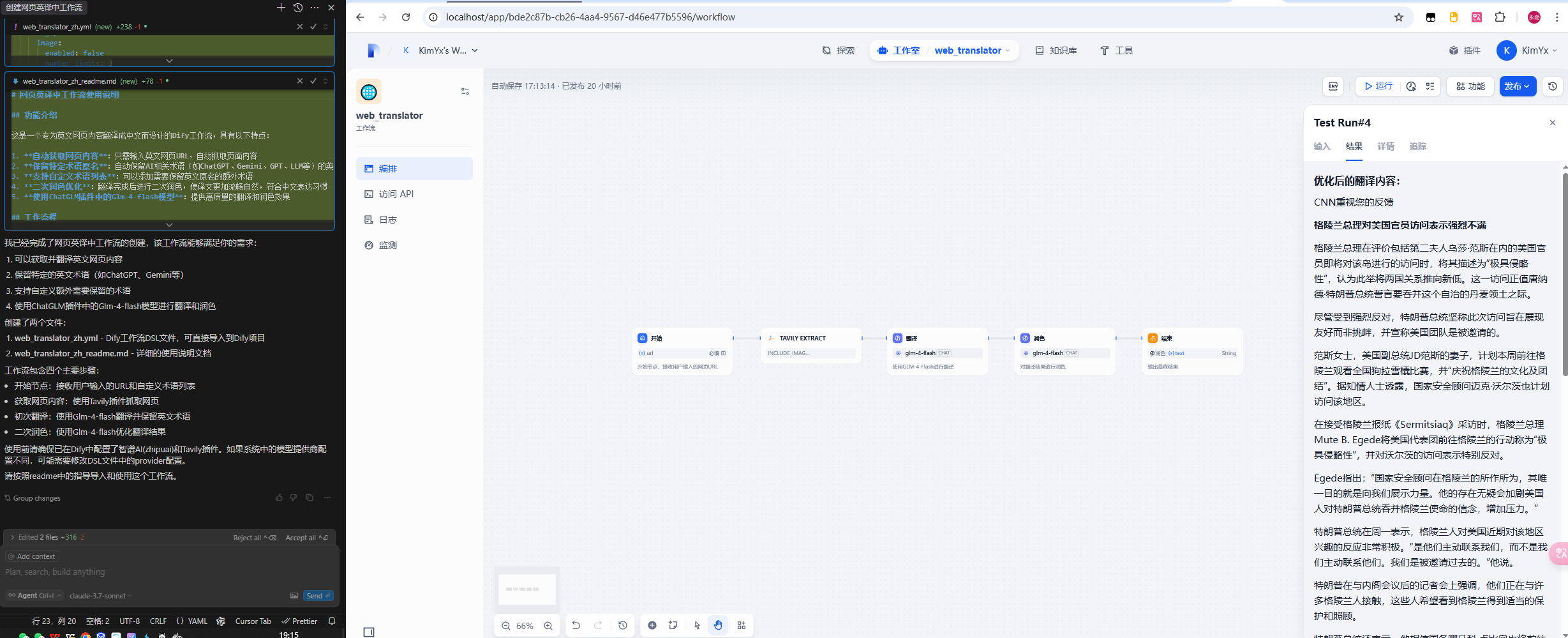This screenshot has width=1568, height=638.
Task: Click Accept all for edited files
Action: tap(306, 538)
